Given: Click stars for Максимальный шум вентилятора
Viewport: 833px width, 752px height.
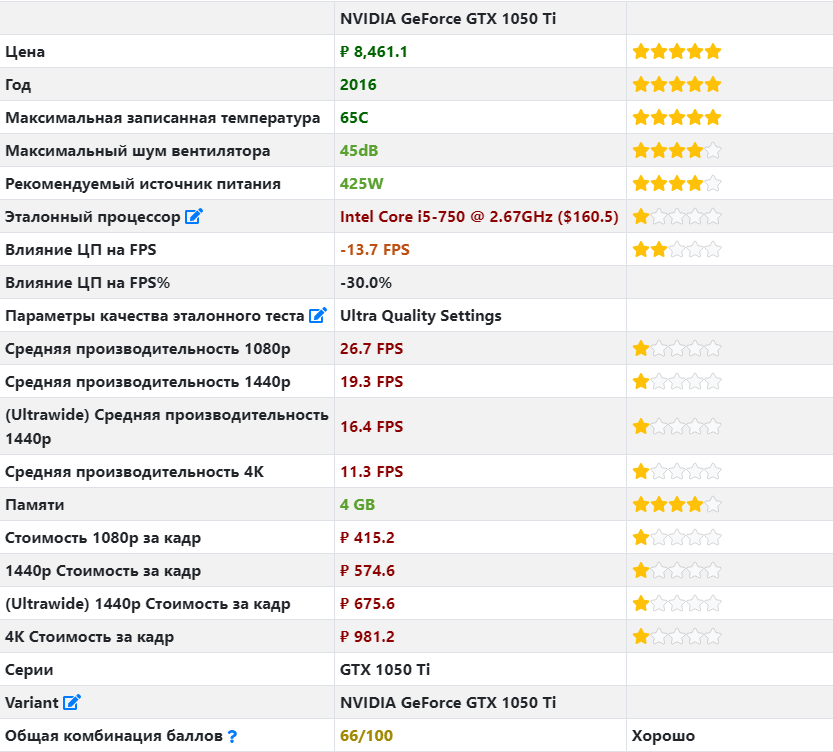Looking at the screenshot, I should click(x=677, y=150).
